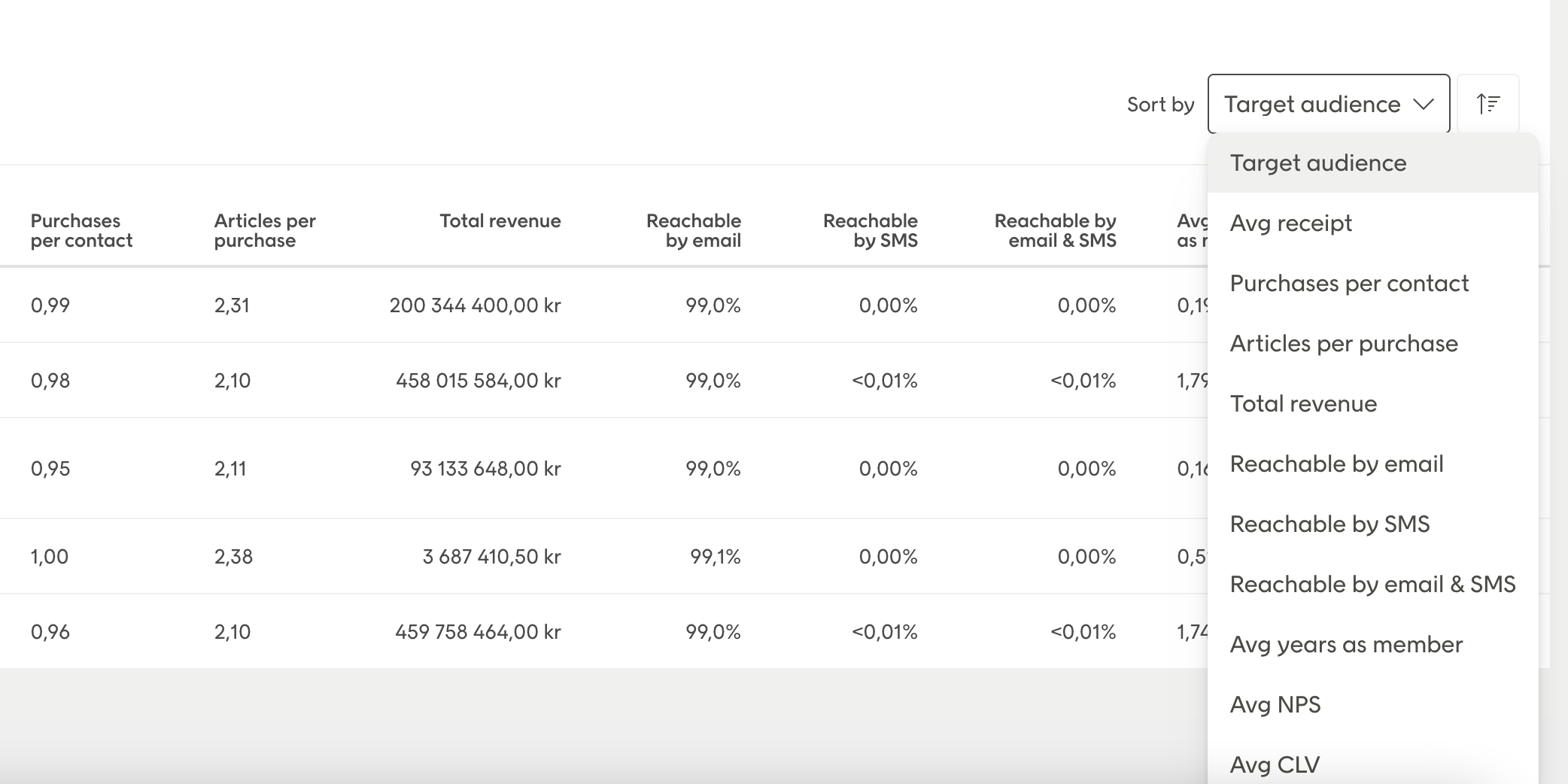1568x784 pixels.
Task: Click the Purchases per contact column header
Action: 81,230
